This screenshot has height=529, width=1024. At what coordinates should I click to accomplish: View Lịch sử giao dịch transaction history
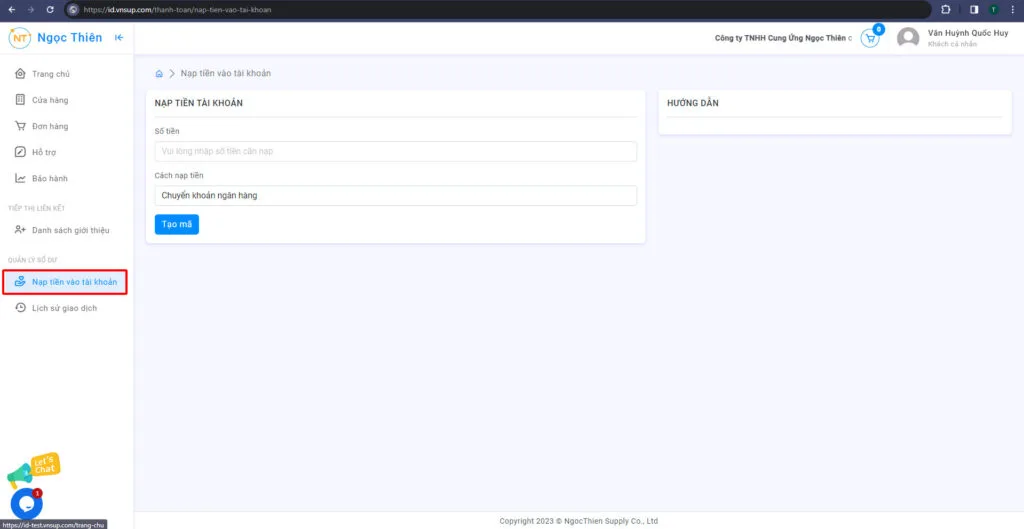64,308
